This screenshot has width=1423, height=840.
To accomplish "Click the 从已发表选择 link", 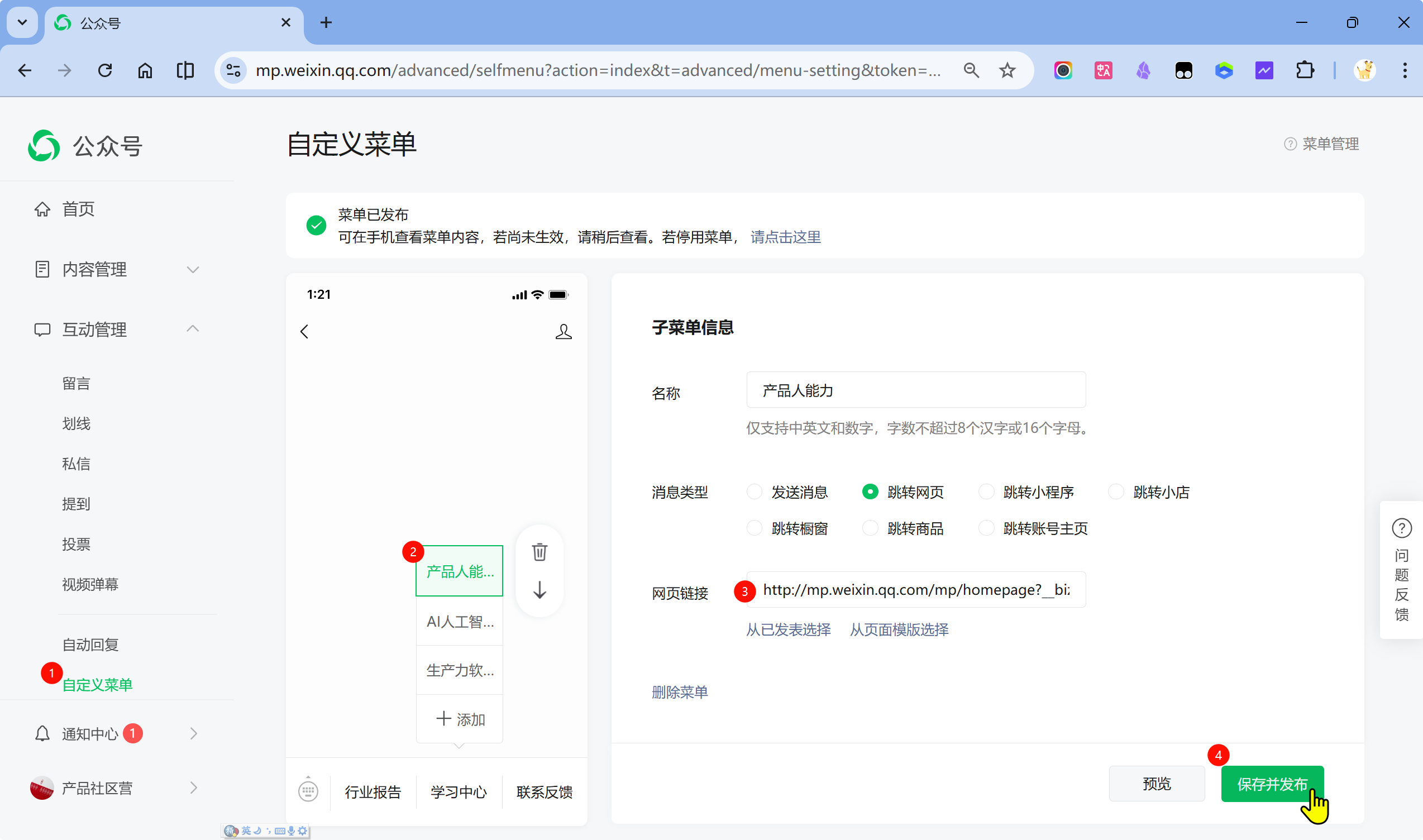I will pyautogui.click(x=788, y=629).
